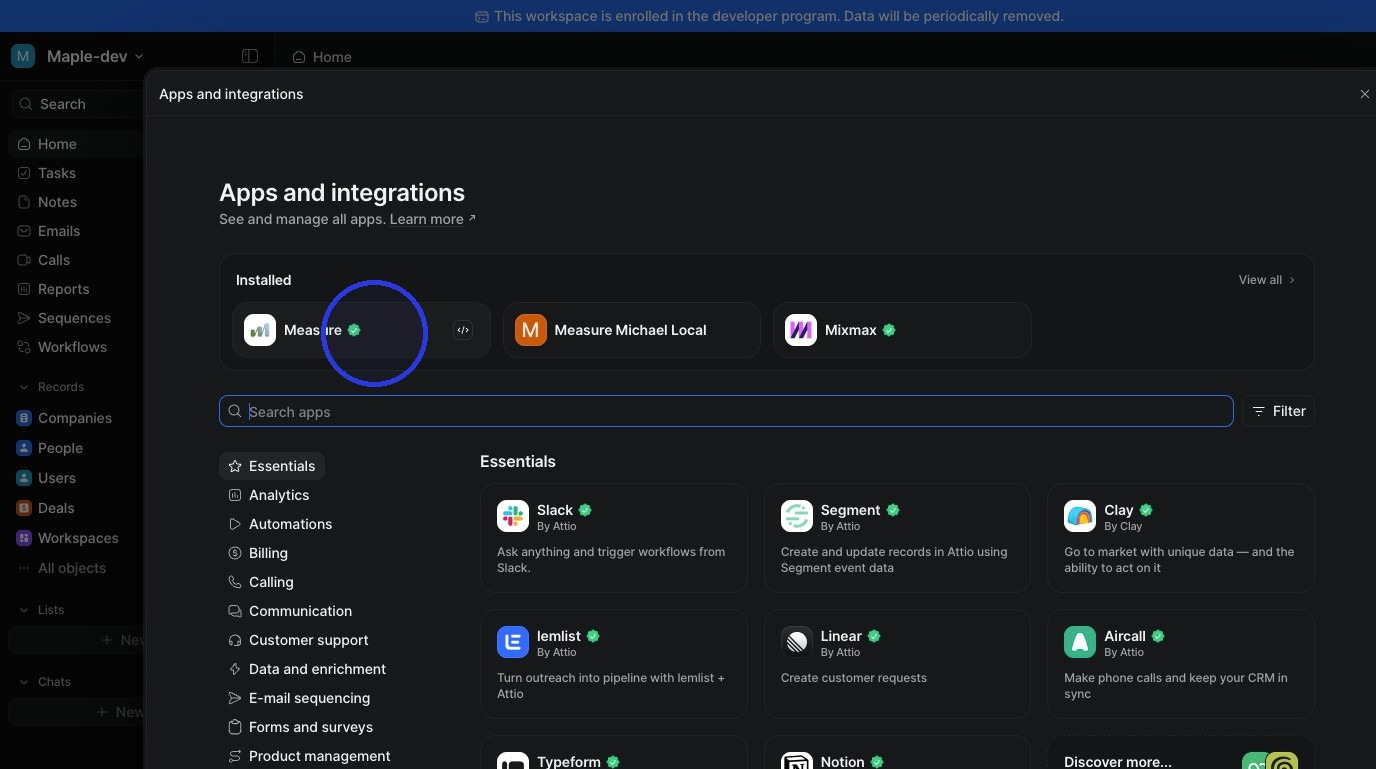The height and width of the screenshot is (769, 1376).
Task: Click the Maple-dev workspace avatar
Action: coord(23,56)
